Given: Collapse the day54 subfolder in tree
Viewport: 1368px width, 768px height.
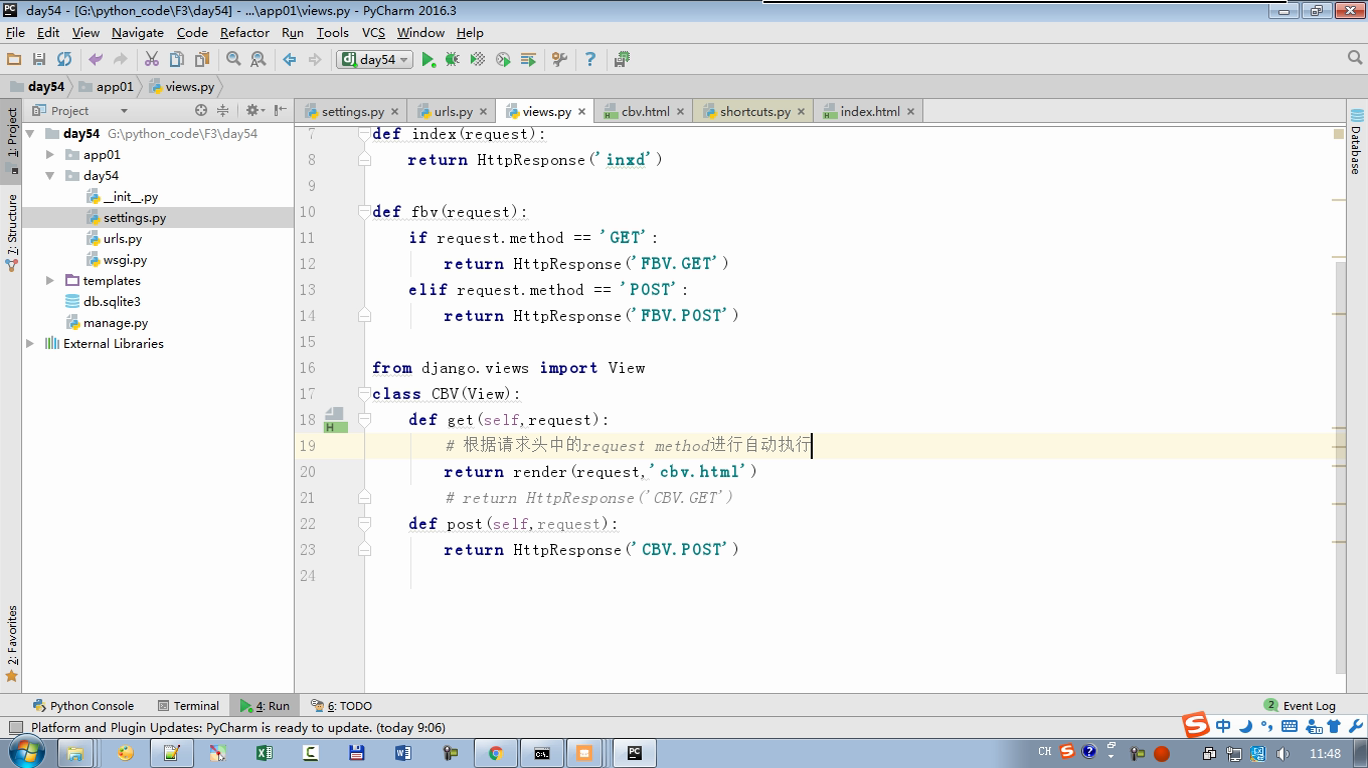Looking at the screenshot, I should 50,176.
